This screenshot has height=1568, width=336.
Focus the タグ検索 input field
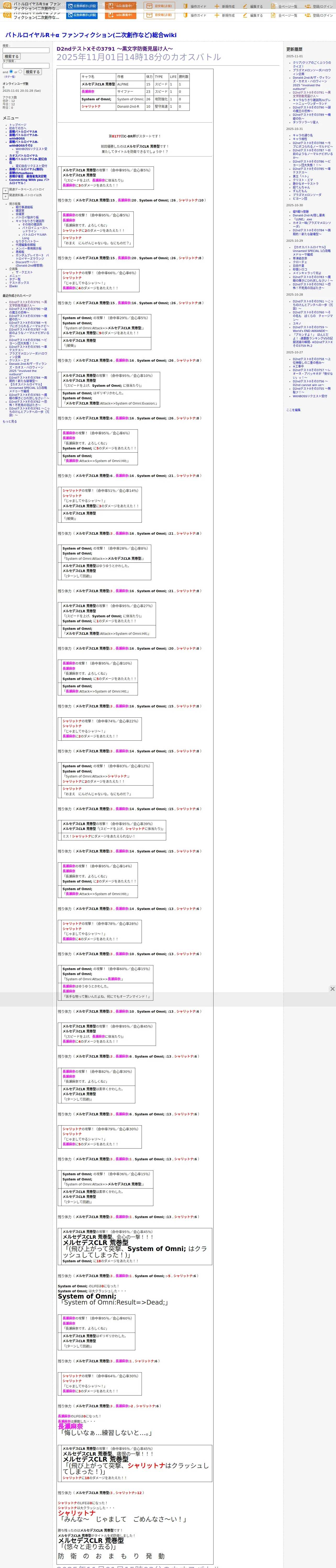pos(26,66)
